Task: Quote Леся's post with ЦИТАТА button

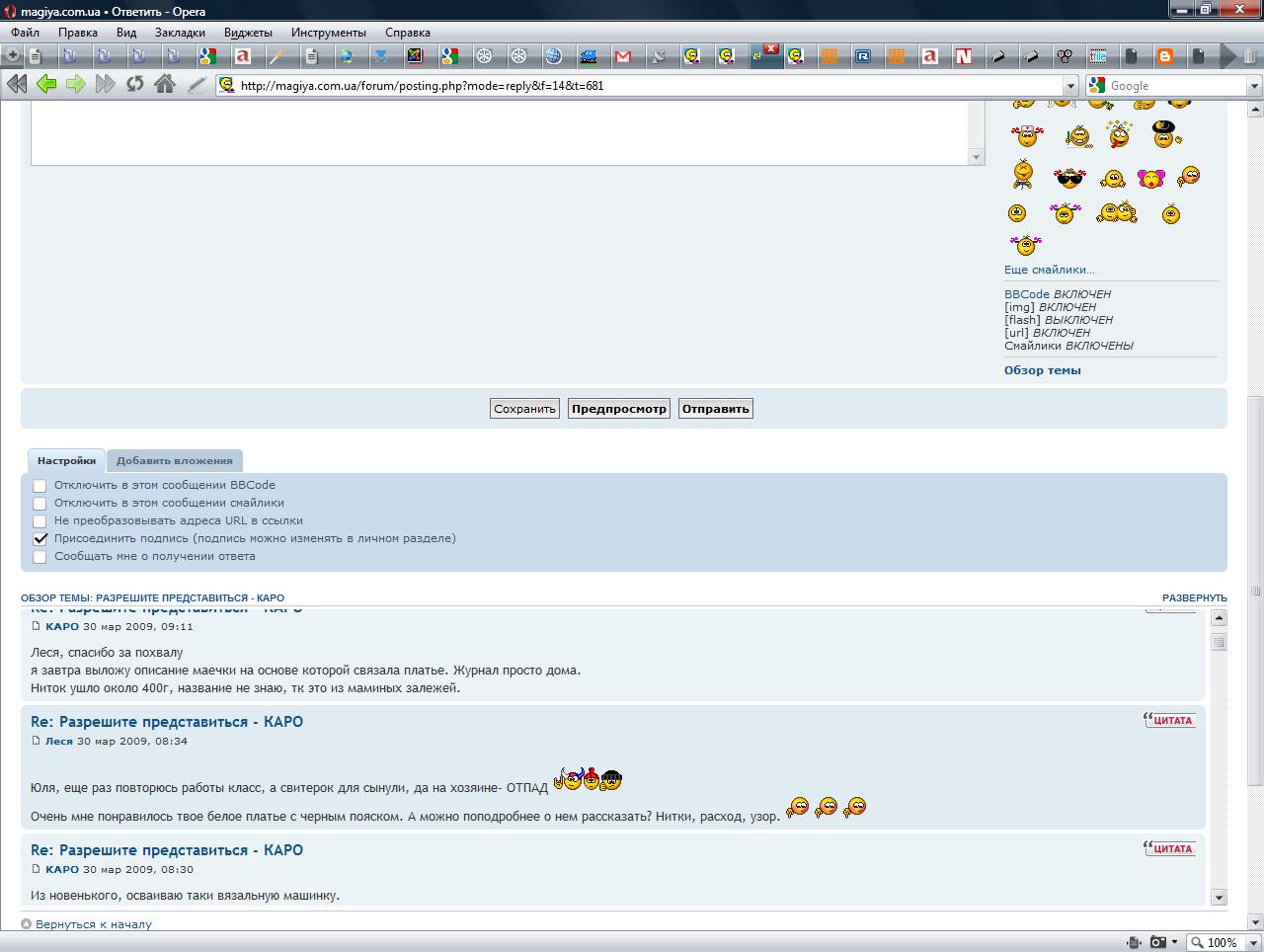Action: pos(1169,720)
